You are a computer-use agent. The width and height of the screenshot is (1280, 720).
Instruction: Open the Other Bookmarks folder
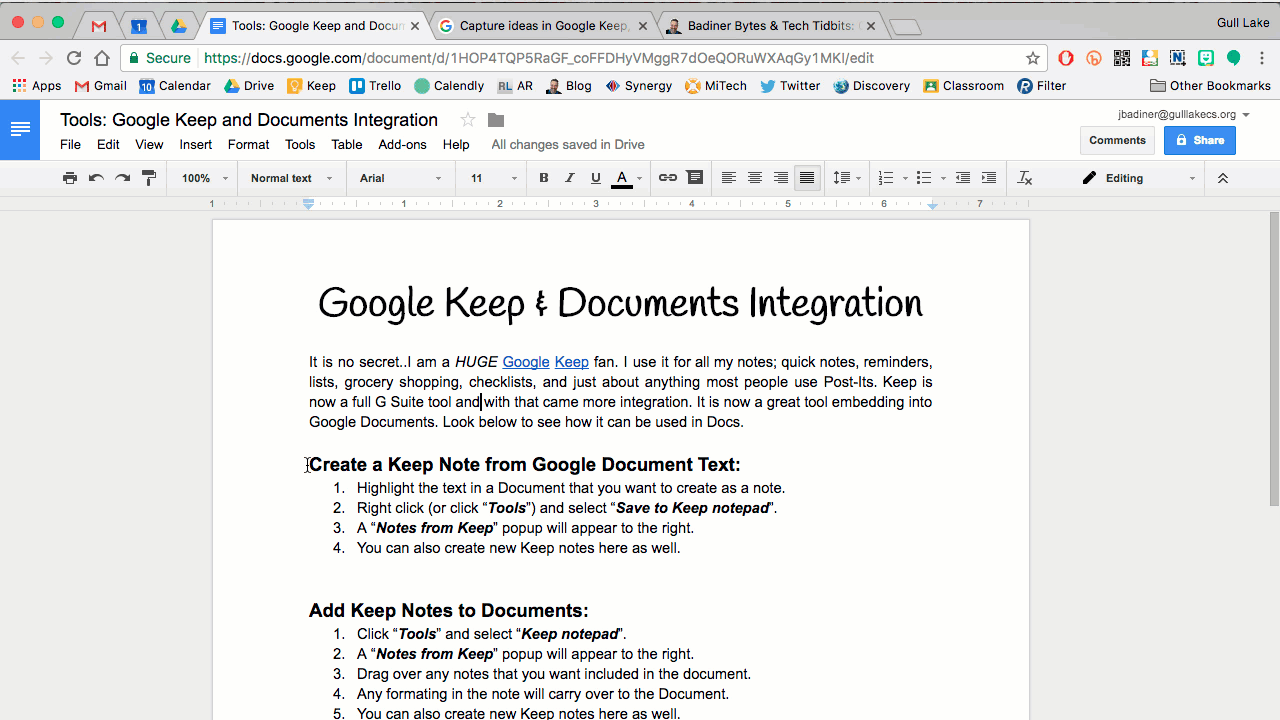tap(1210, 86)
